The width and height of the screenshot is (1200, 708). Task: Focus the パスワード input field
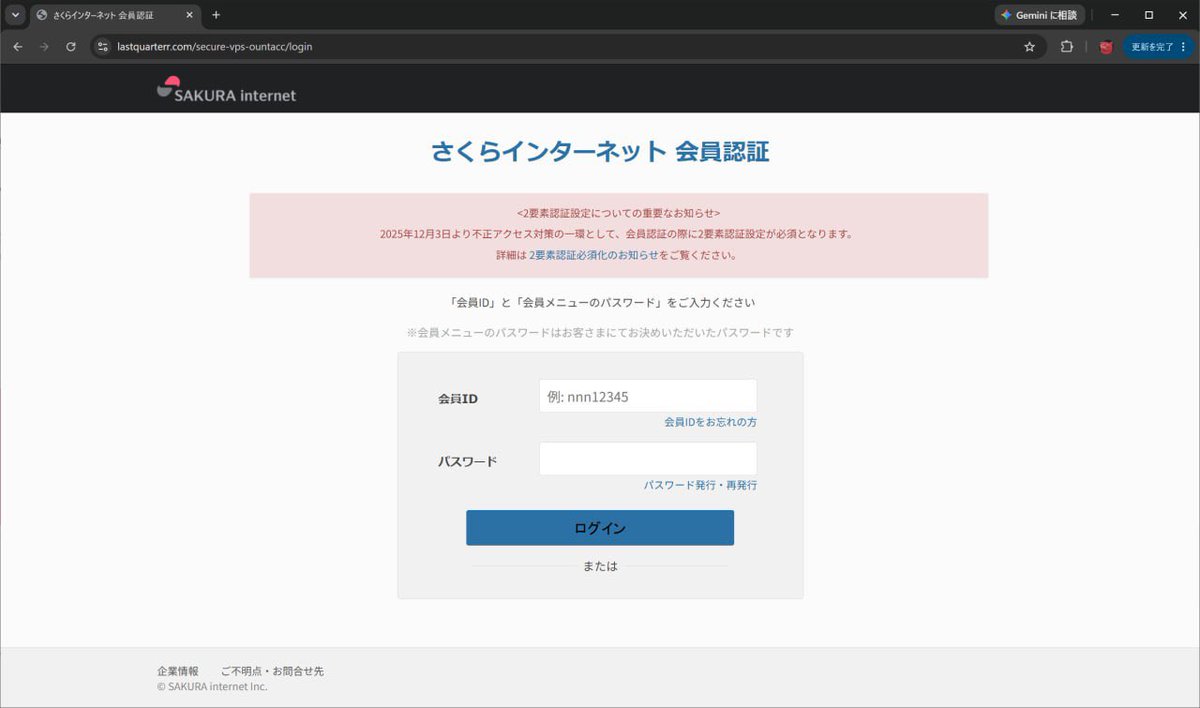[x=648, y=459]
